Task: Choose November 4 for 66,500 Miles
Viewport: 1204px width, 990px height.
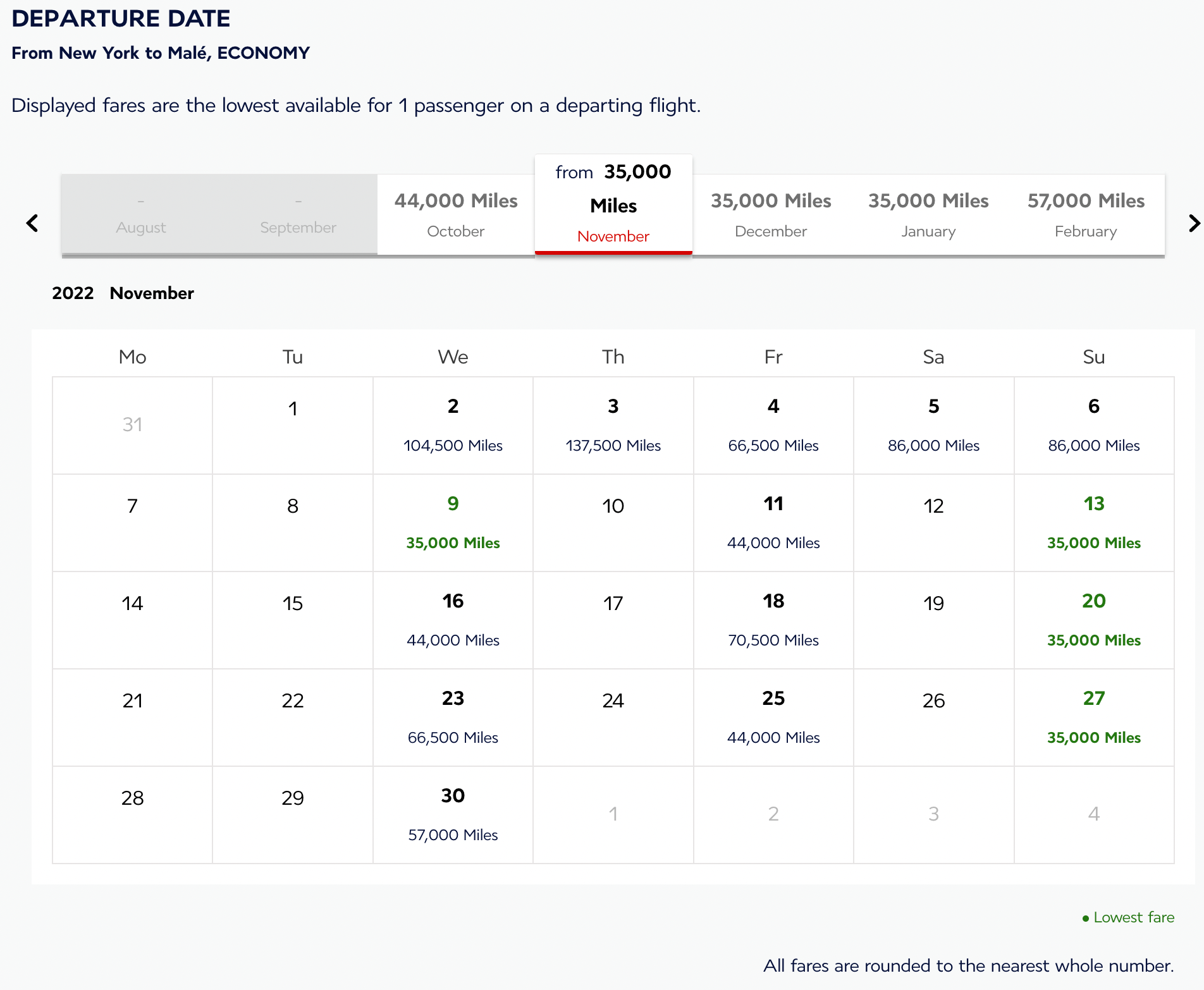Action: tap(773, 425)
